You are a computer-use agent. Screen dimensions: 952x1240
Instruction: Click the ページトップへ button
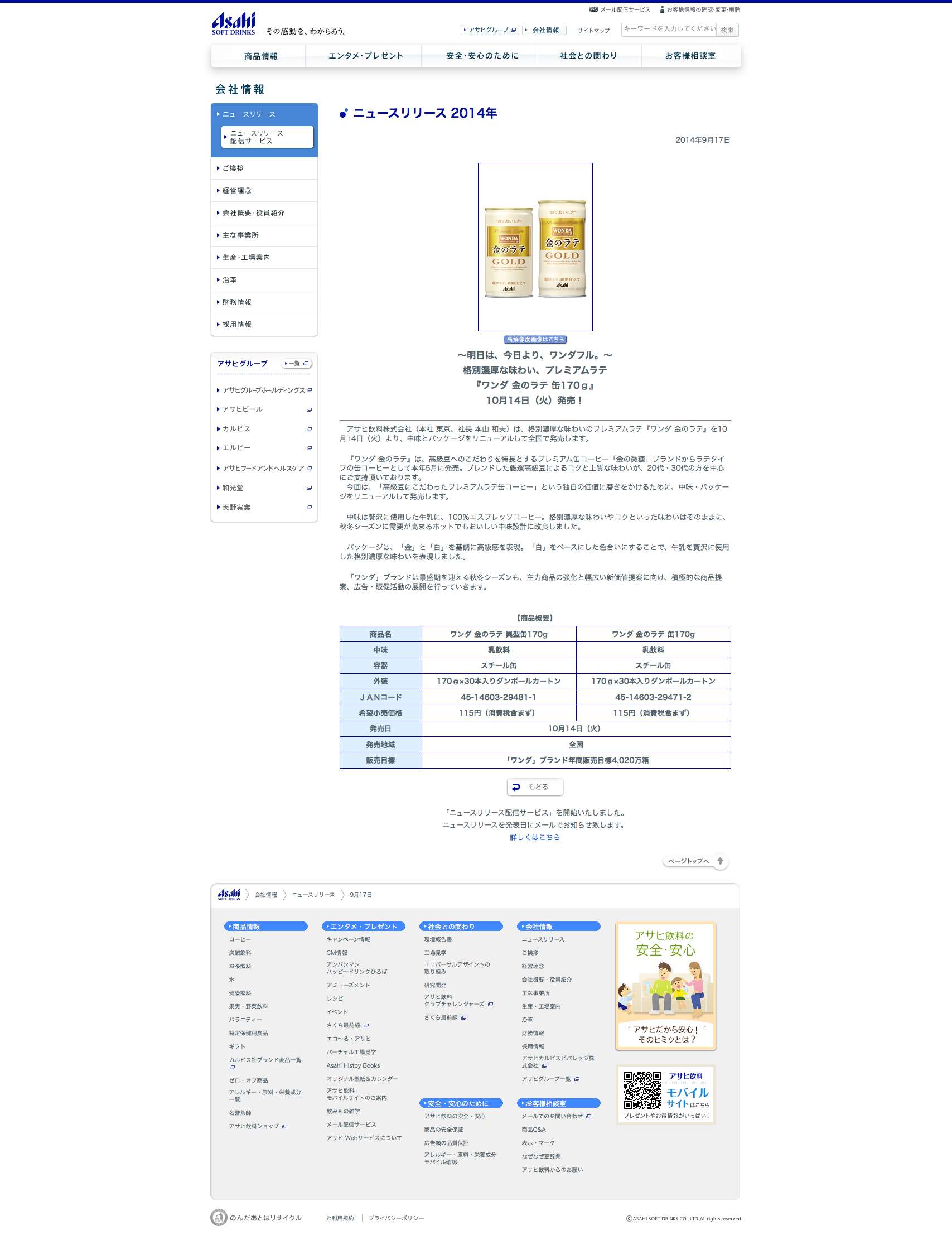(695, 861)
